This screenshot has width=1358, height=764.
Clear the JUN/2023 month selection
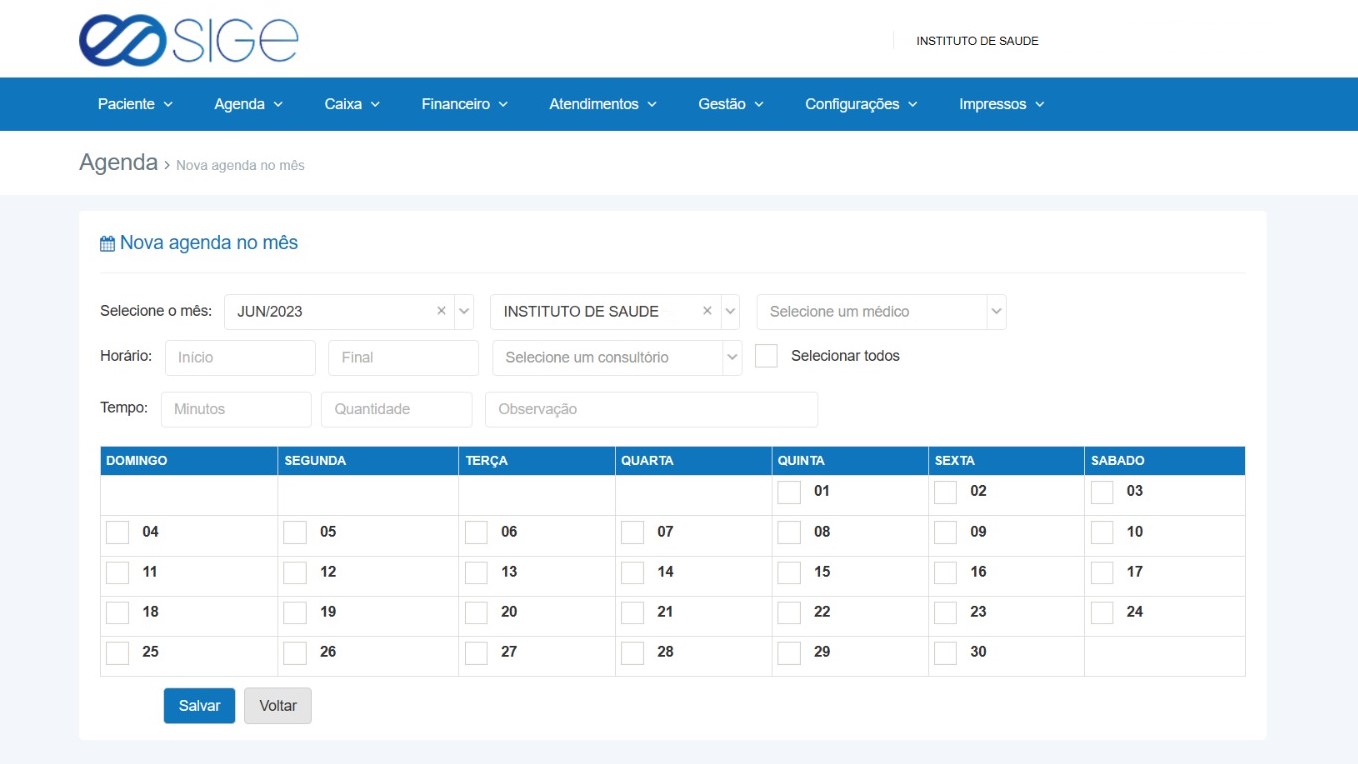(x=441, y=311)
